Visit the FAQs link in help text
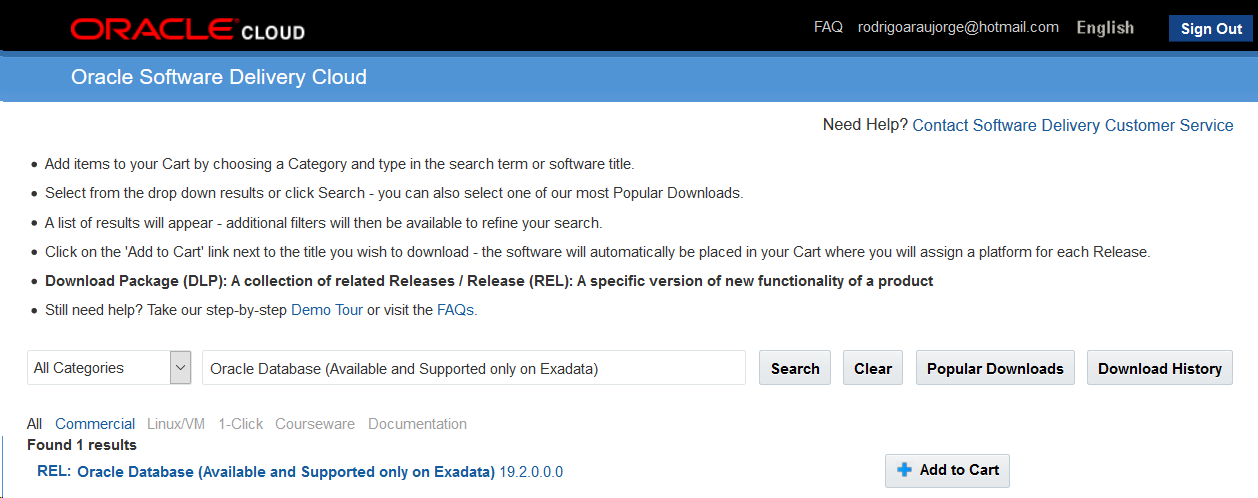Image resolution: width=1258 pixels, height=498 pixels. click(455, 310)
